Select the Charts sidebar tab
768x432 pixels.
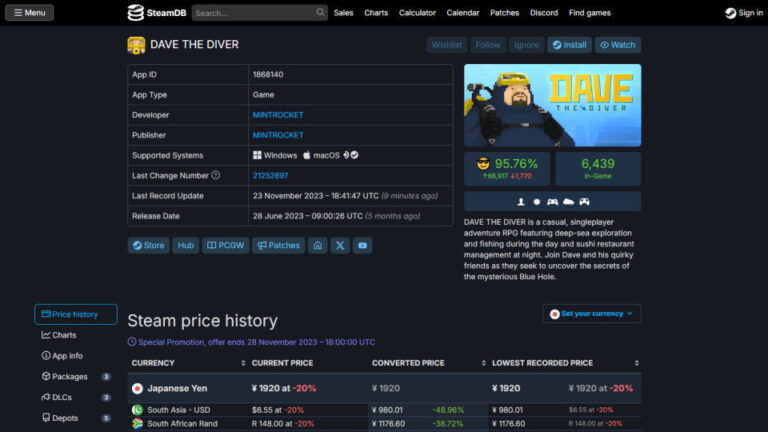[x=75, y=335]
